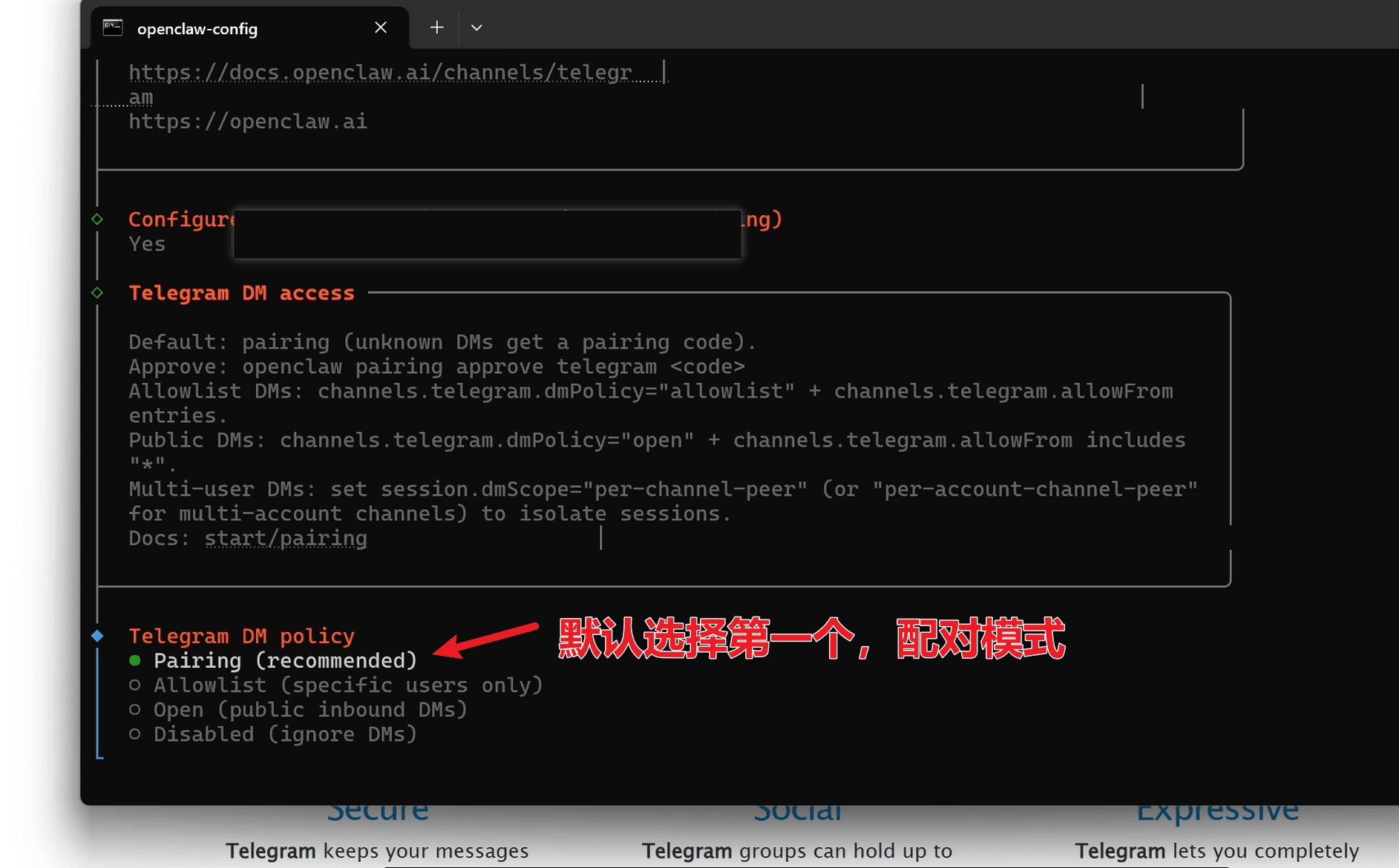This screenshot has width=1399, height=868.
Task: Click the red annotation arrow
Action: (486, 639)
